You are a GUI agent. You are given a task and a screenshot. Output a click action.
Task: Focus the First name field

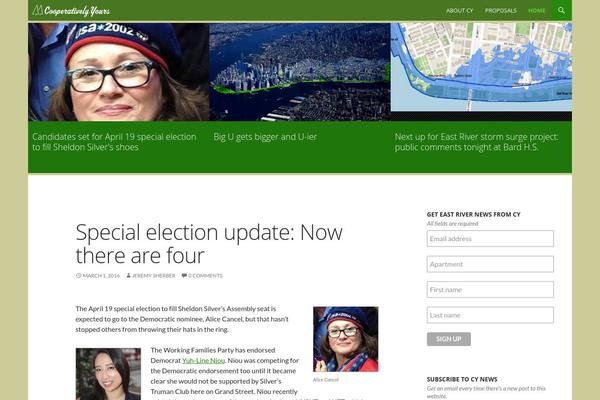490,290
